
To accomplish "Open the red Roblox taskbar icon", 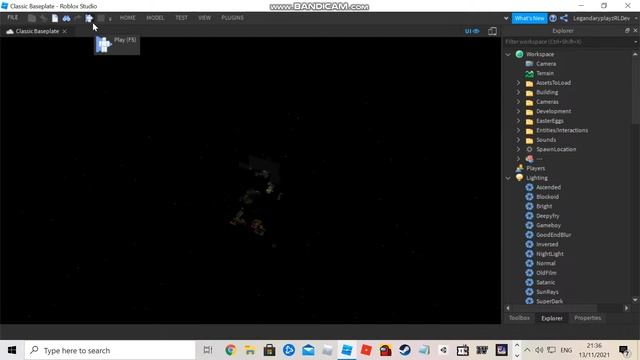I will coord(366,350).
